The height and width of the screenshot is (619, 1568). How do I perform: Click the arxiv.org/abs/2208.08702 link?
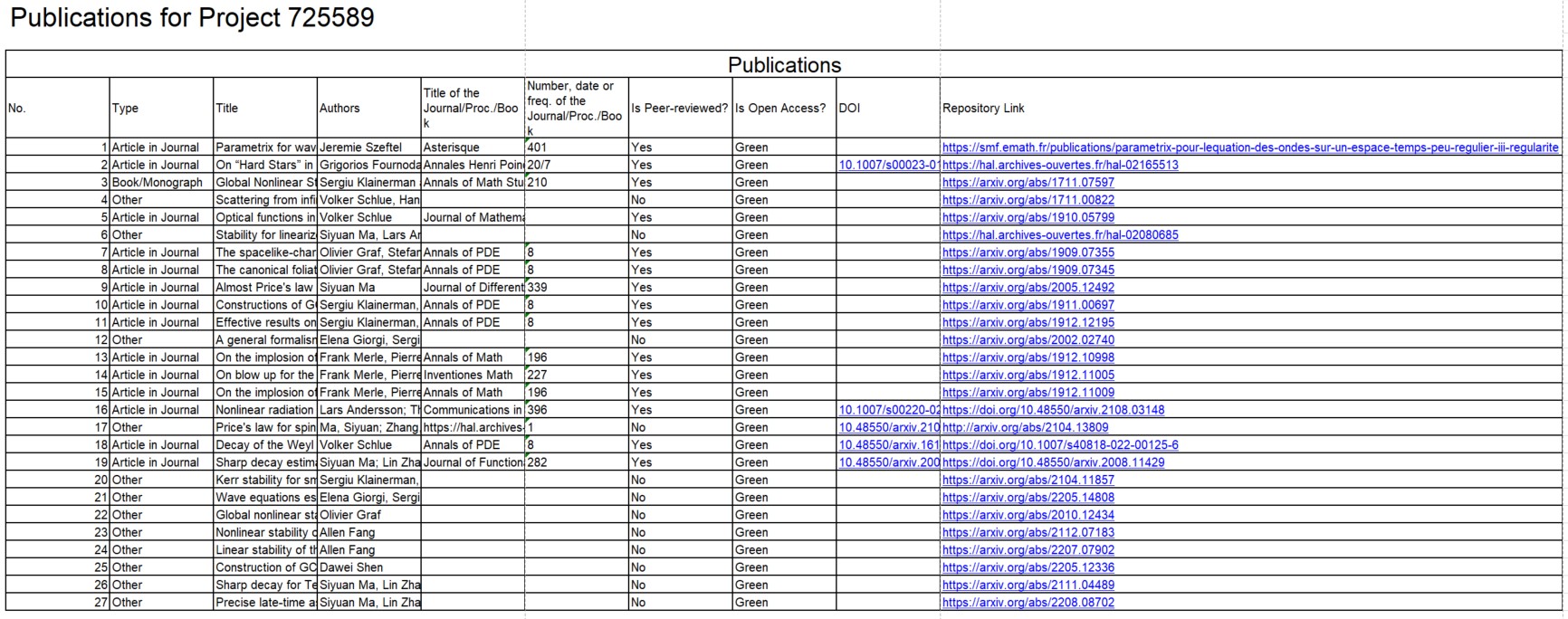[1028, 603]
